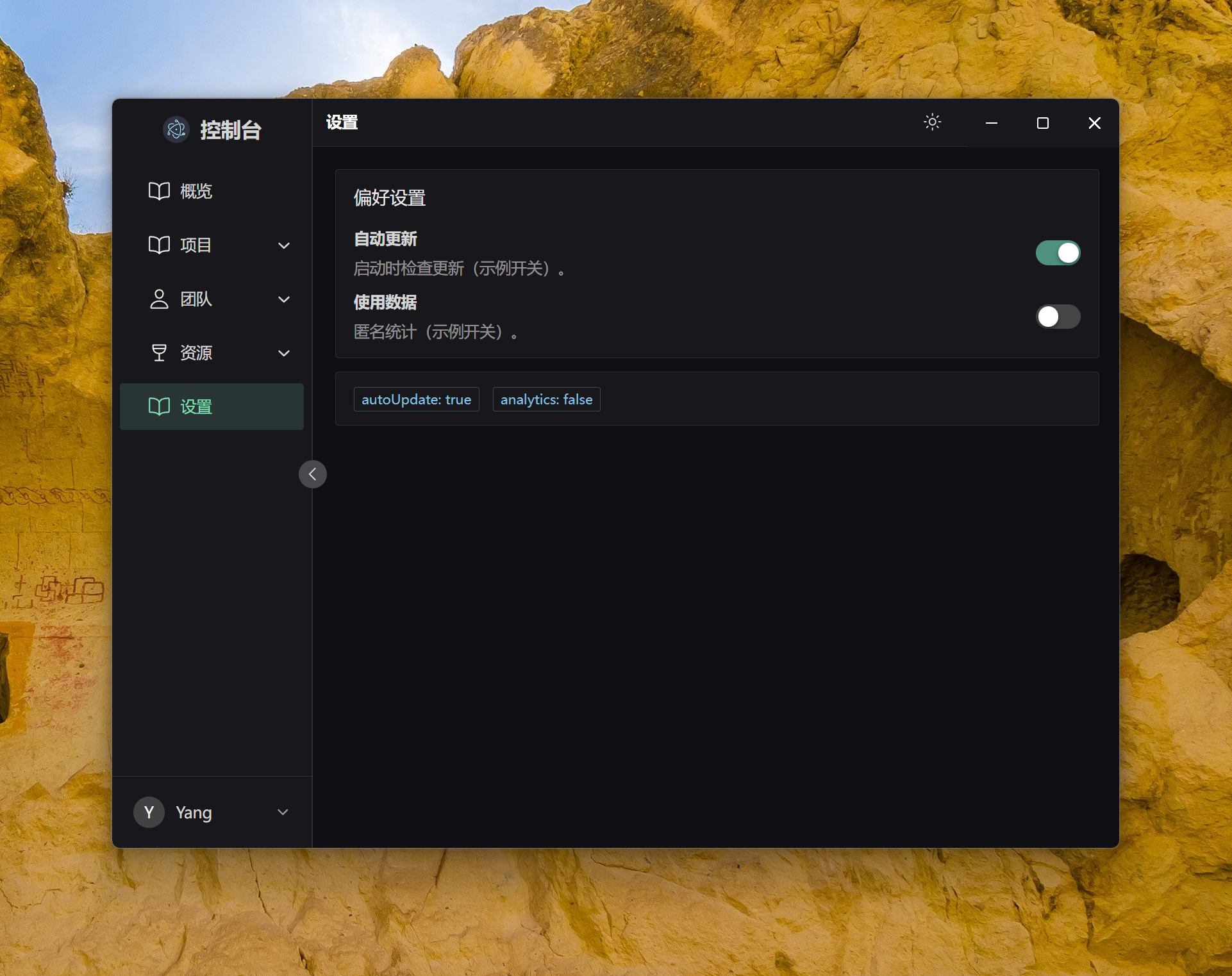Viewport: 1232px width, 976px height.
Task: Click the autoUpdate: true chip
Action: [416, 399]
